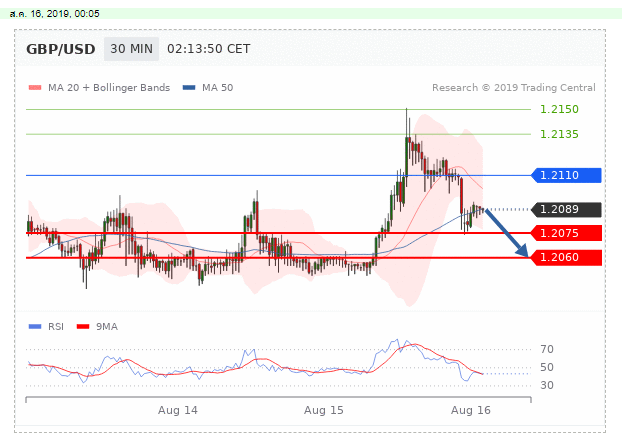Click the red 1.2060 support price tag
This screenshot has width=622, height=448.
point(566,258)
